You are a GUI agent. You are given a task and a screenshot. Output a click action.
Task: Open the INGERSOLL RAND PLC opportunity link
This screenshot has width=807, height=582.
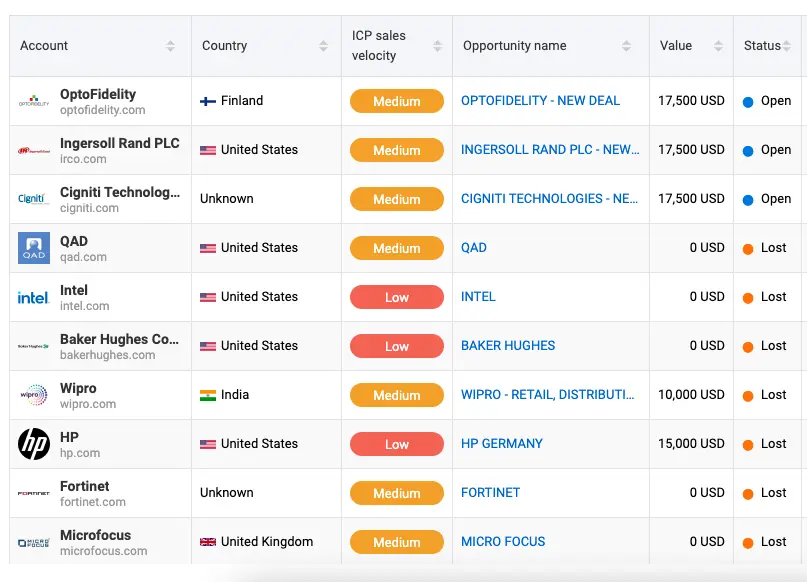(550, 150)
